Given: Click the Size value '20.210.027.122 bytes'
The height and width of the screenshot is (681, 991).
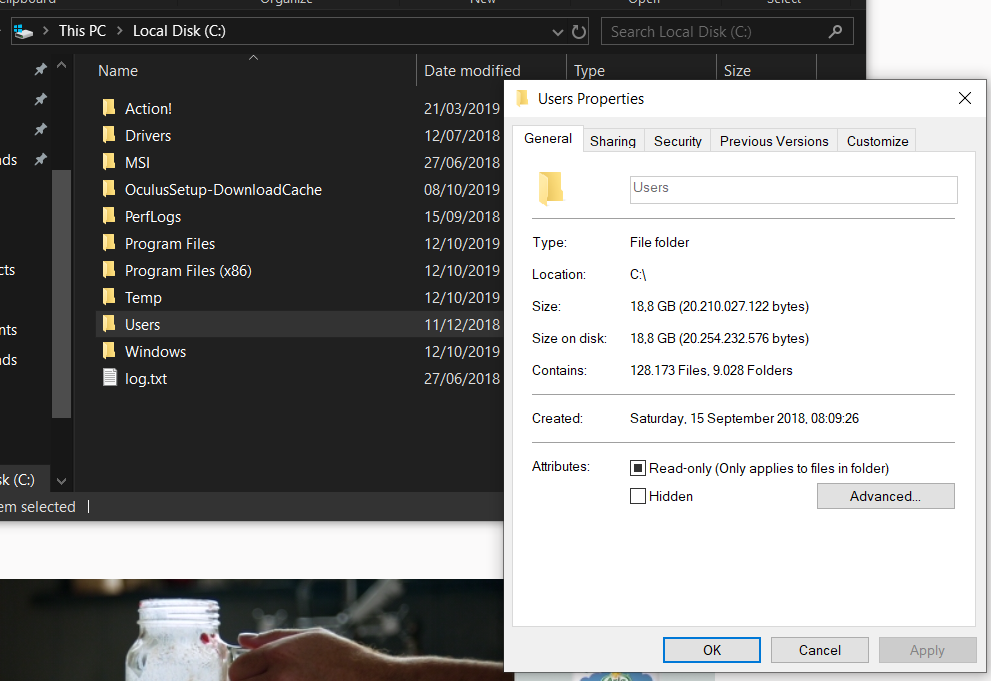Looking at the screenshot, I should click(x=744, y=306).
